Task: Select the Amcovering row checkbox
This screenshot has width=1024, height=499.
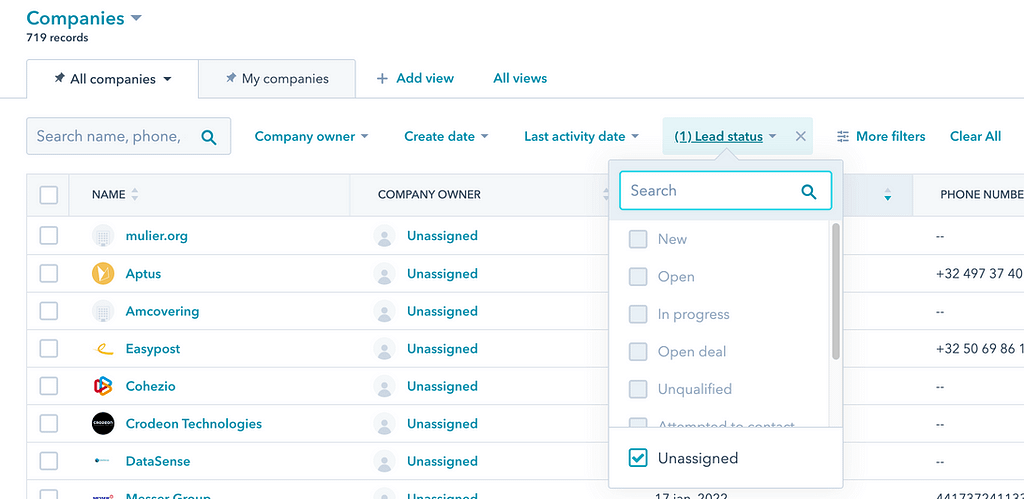Action: [x=48, y=311]
